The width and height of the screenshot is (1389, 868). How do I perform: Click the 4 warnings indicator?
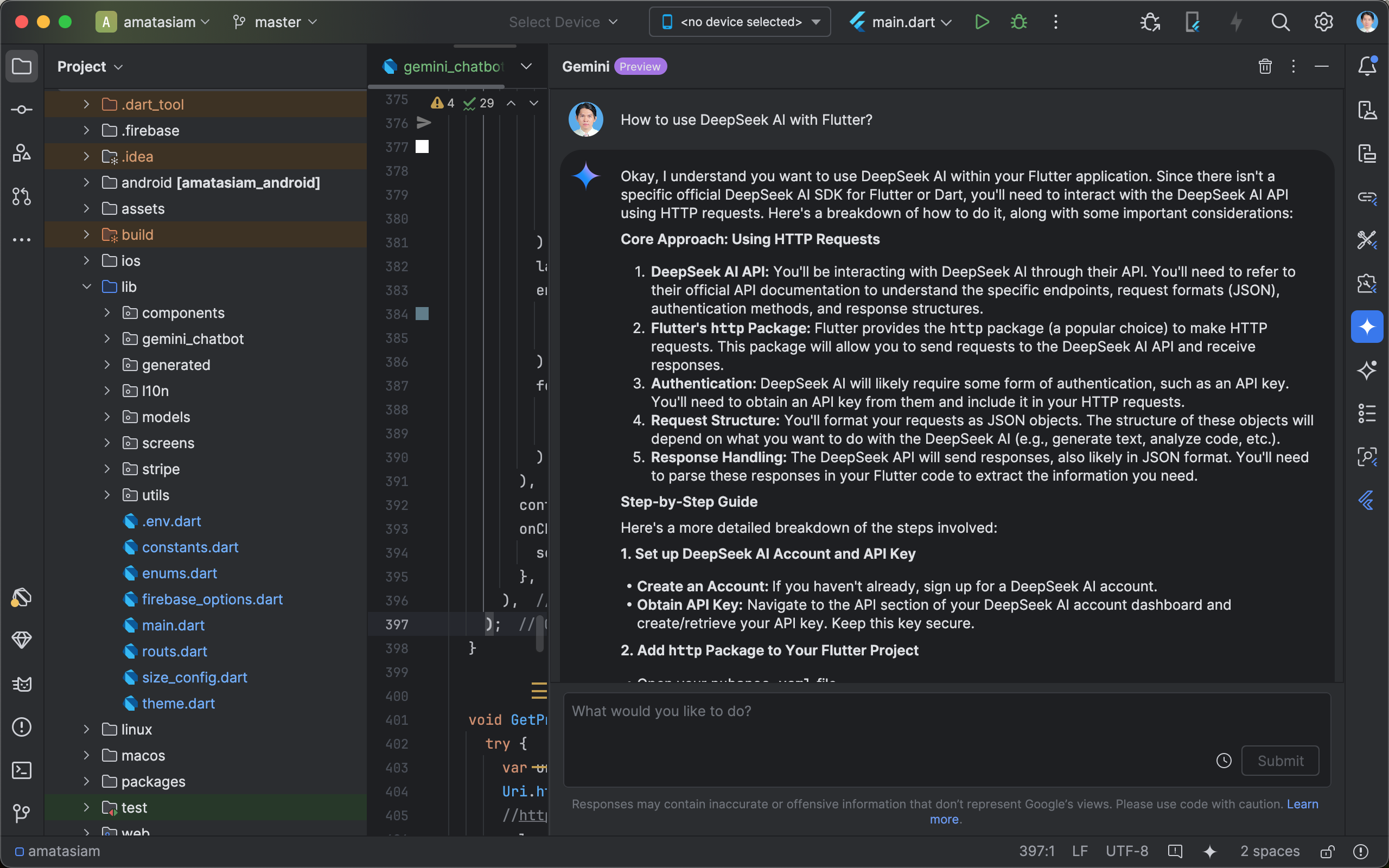click(x=443, y=103)
